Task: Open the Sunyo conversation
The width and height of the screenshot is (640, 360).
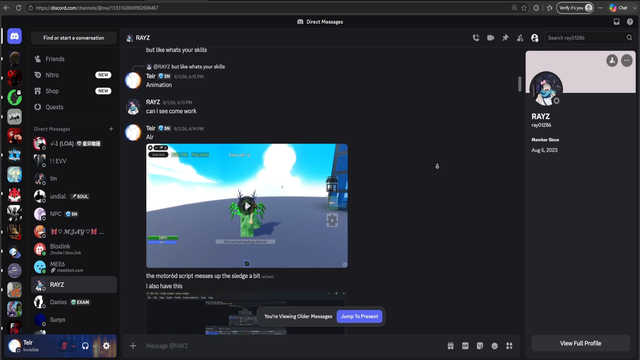Action: point(73,320)
